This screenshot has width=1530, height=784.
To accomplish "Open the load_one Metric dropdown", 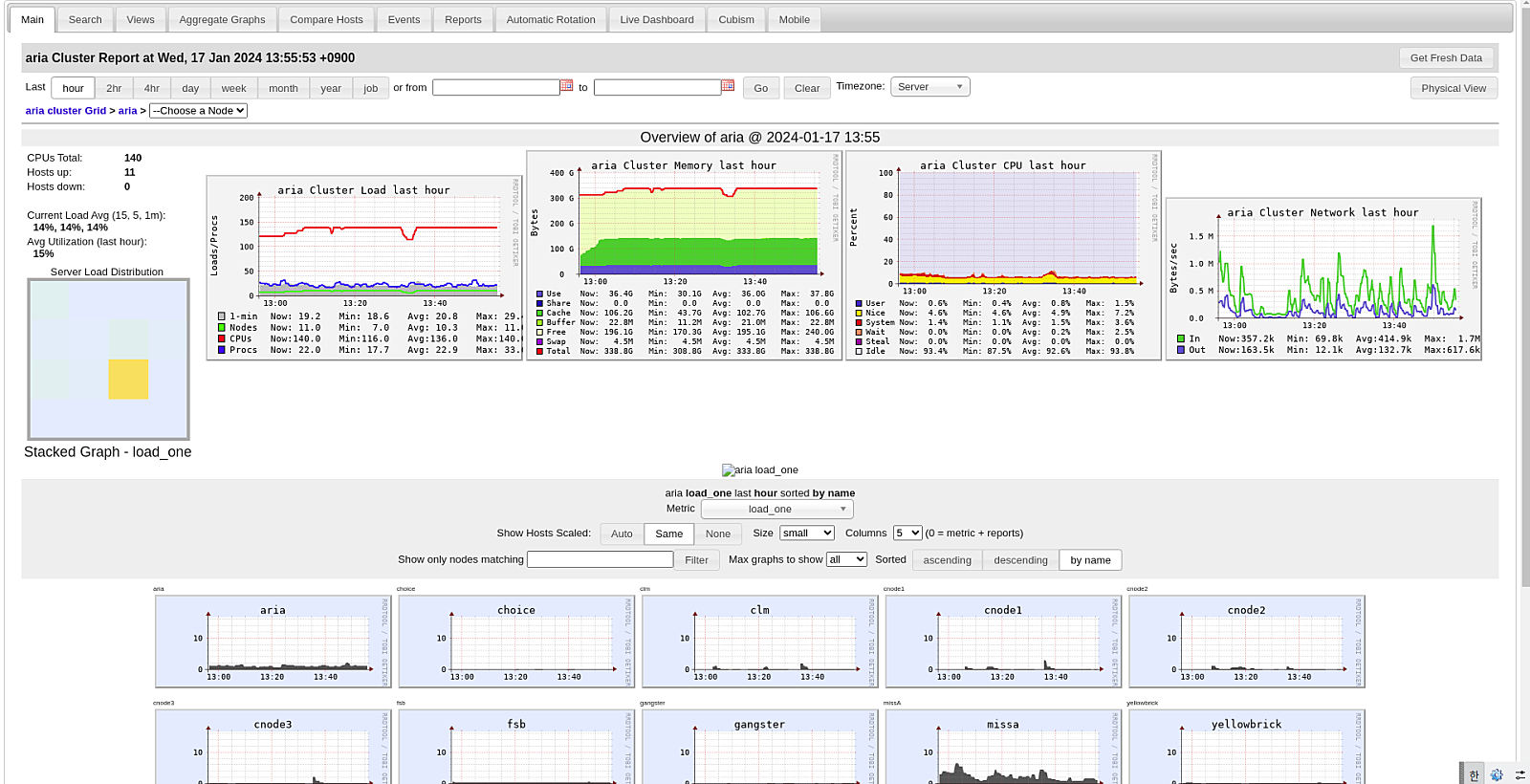I will (776, 510).
